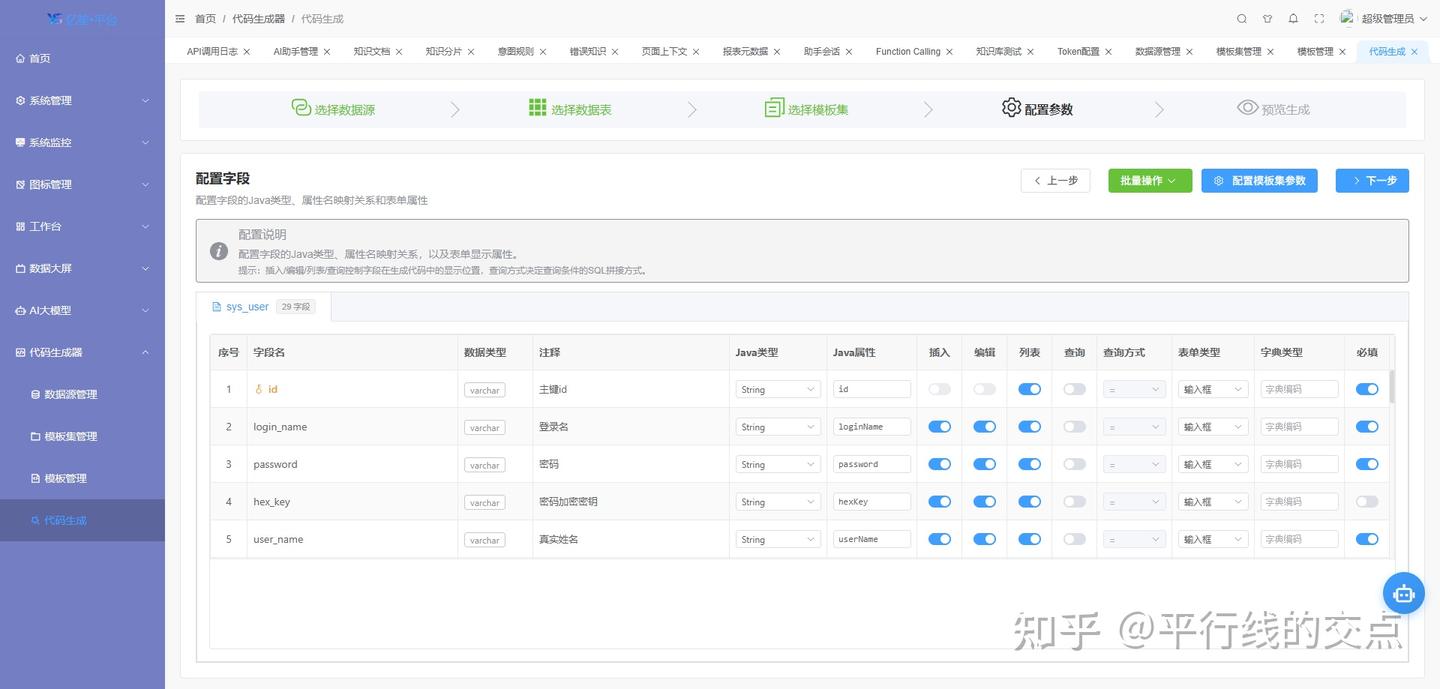The image size is (1440, 689).
Task: Click the 配置参数 gear step icon
Action: pyautogui.click(x=1011, y=108)
